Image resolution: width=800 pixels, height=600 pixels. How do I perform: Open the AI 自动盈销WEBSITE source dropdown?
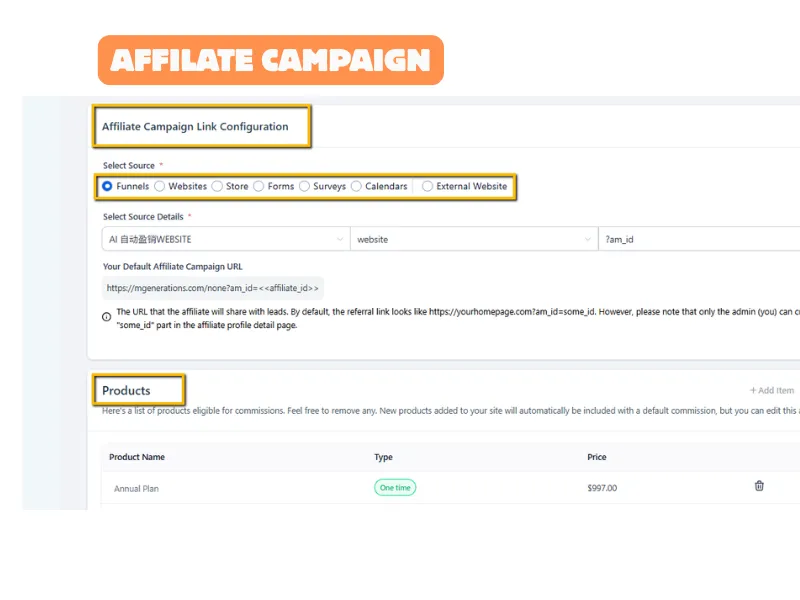225,240
